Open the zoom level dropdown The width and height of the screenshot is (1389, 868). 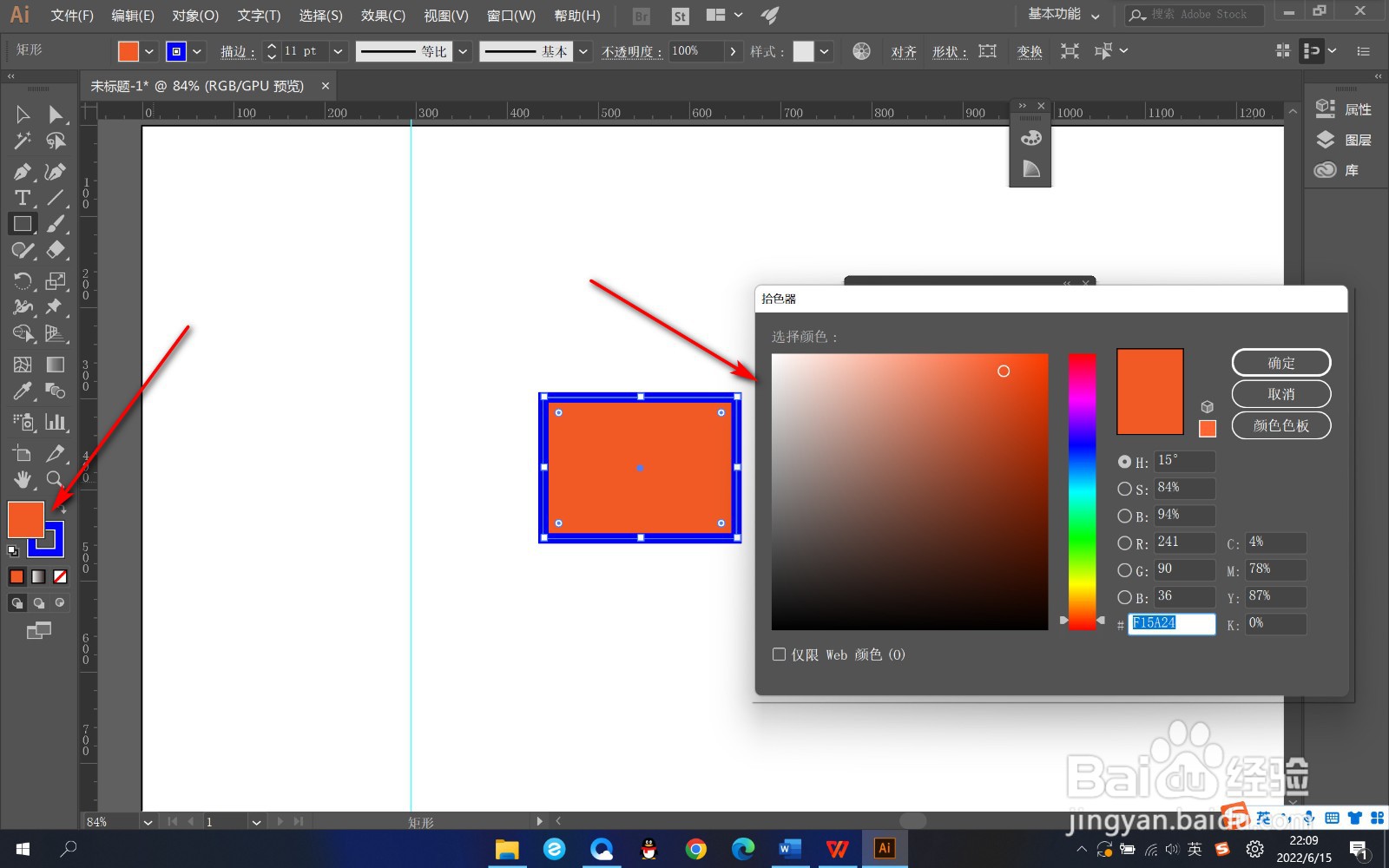tap(148, 822)
